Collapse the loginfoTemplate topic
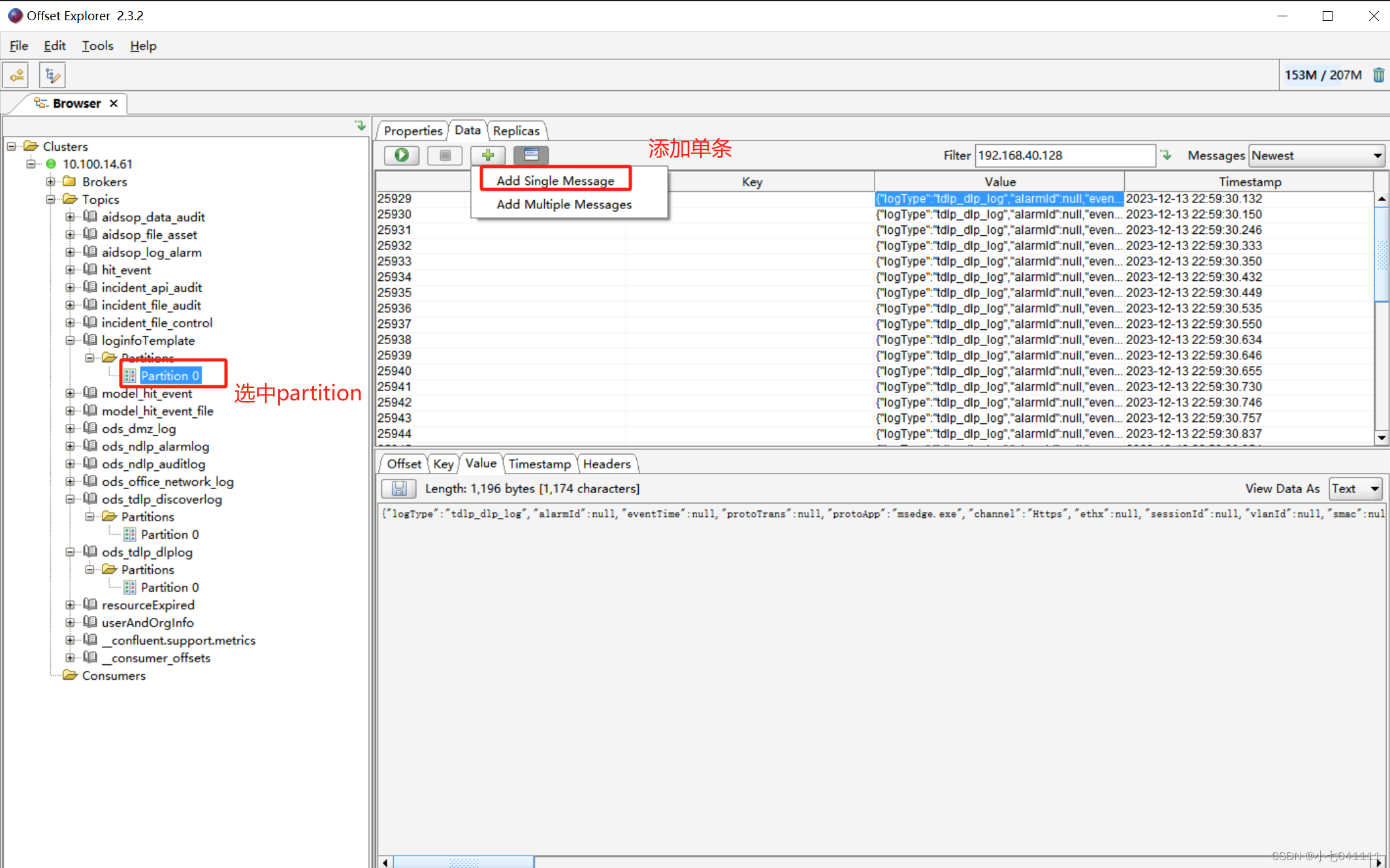The image size is (1390, 868). coord(71,340)
